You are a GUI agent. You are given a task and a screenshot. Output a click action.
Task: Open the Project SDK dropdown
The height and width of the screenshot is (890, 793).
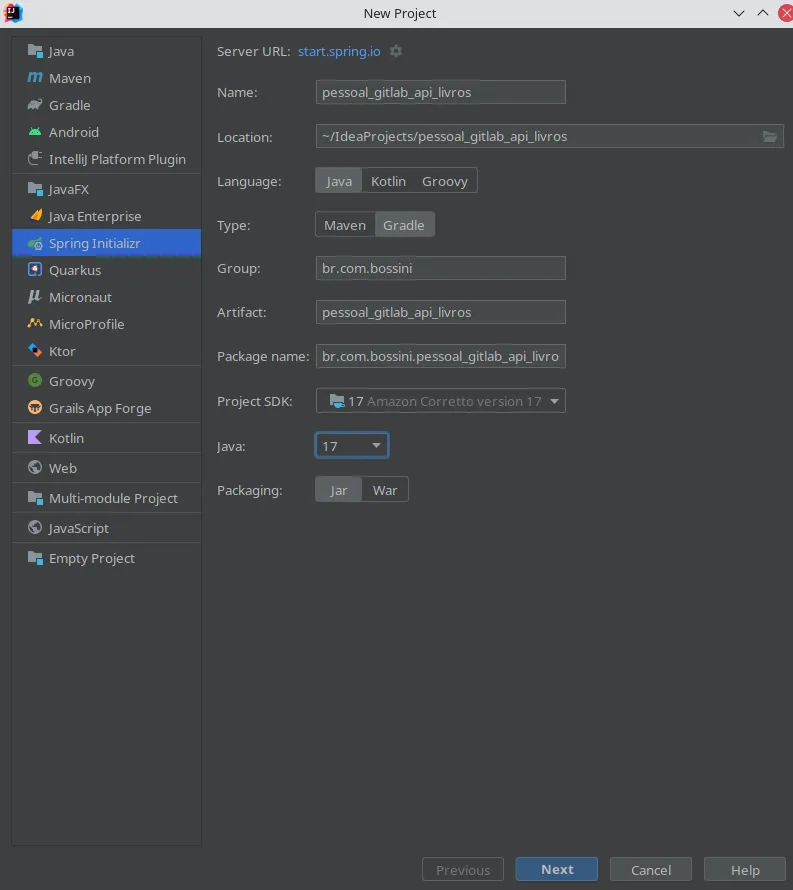coord(440,401)
